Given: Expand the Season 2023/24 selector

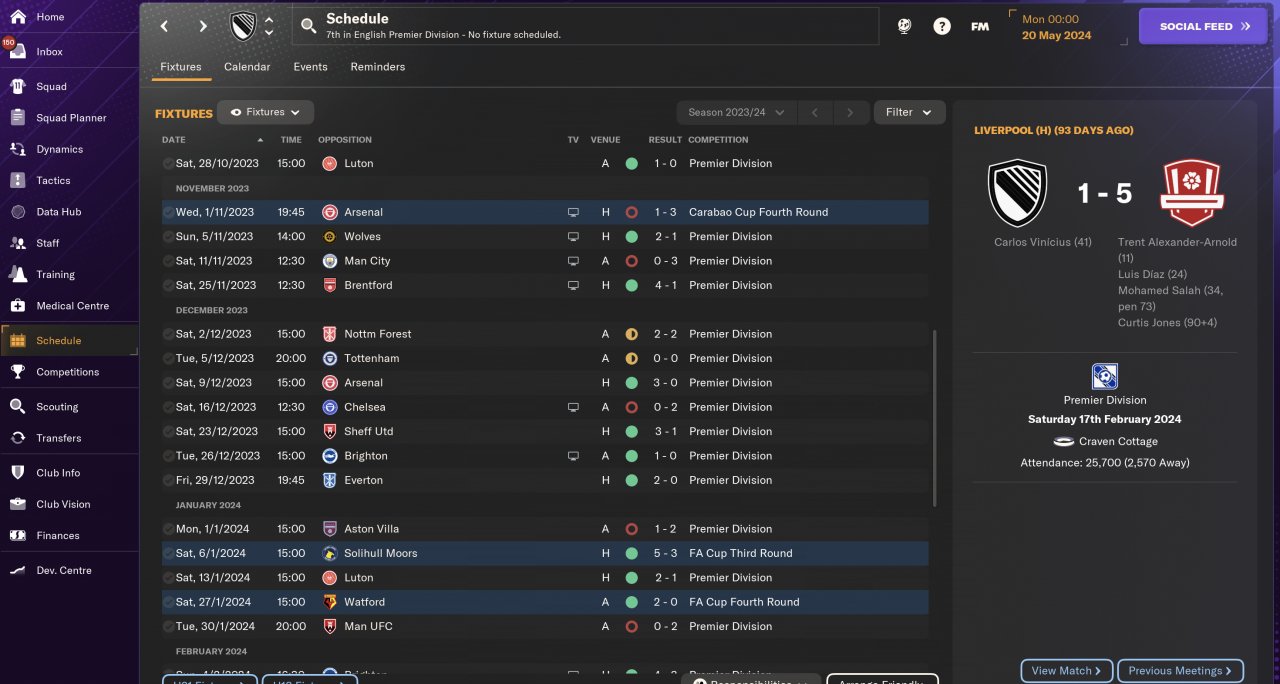Looking at the screenshot, I should [x=736, y=112].
